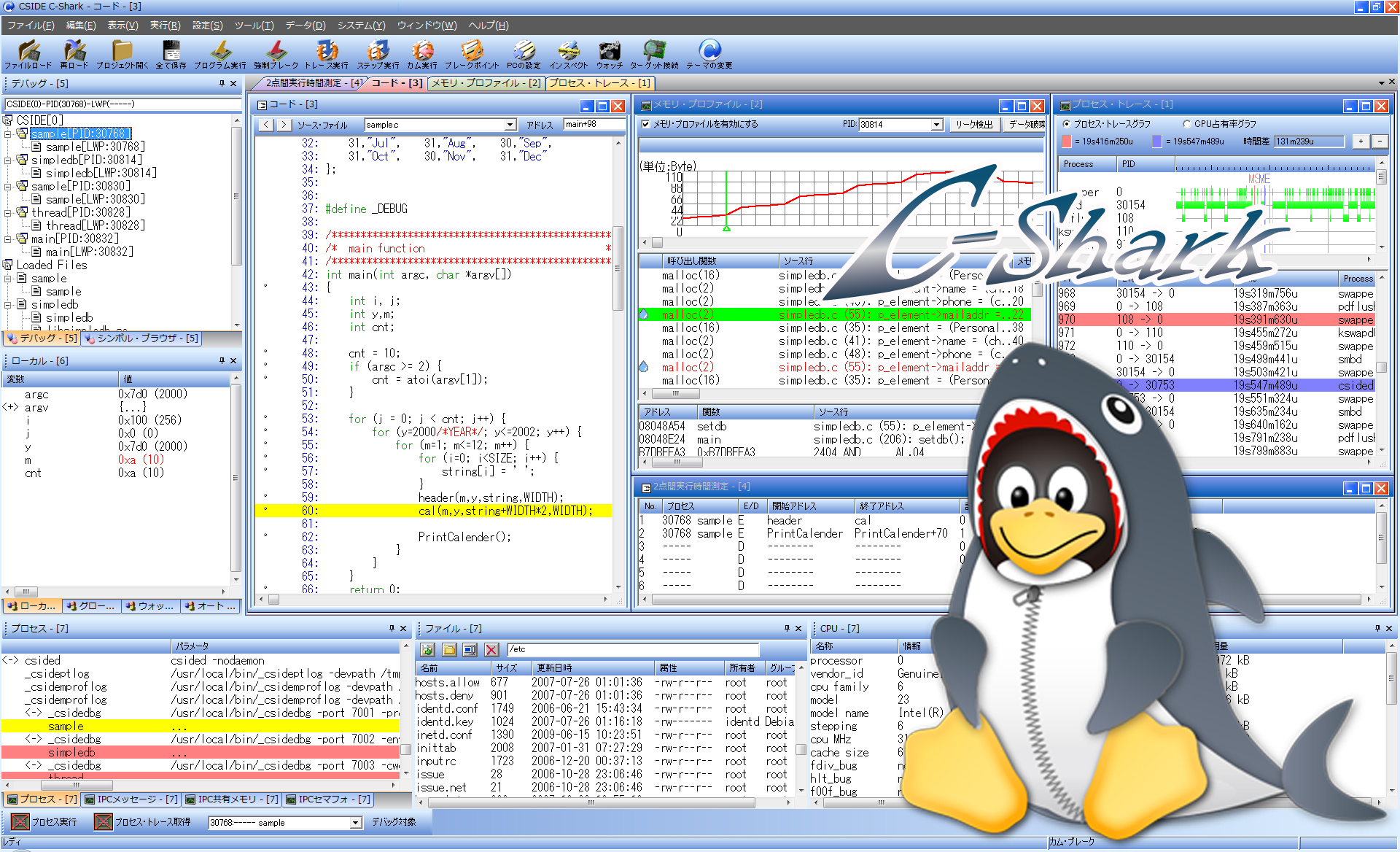Switch to the シンボル・ブラウザ - [5] tab

tap(141, 338)
